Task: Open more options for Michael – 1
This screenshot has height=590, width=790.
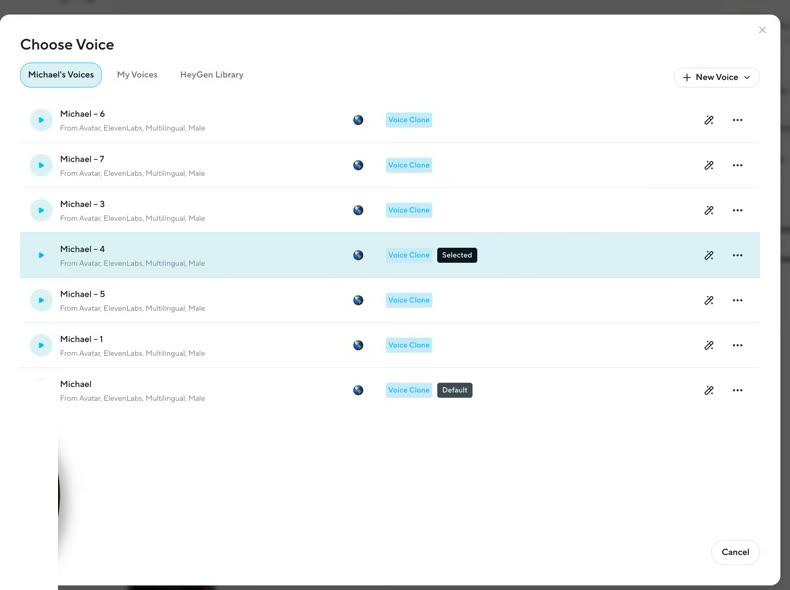Action: [738, 345]
